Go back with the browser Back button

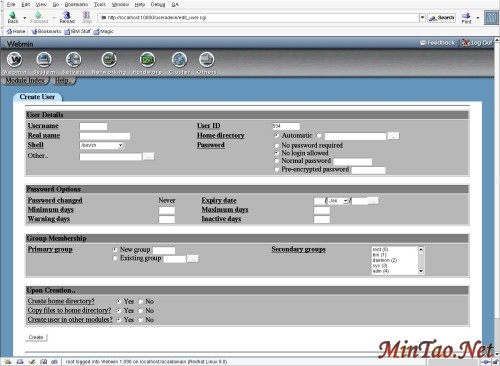[x=13, y=17]
